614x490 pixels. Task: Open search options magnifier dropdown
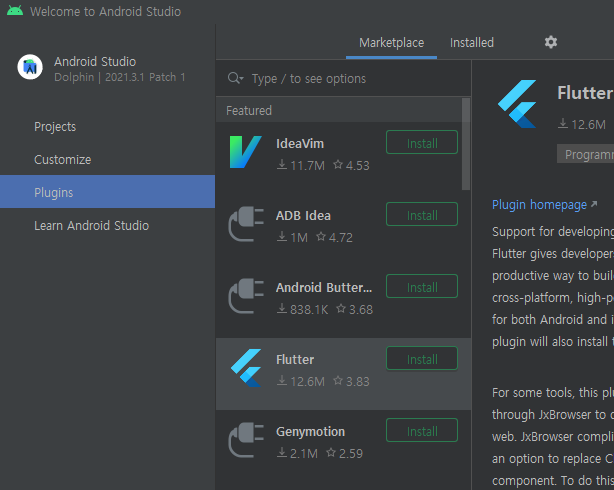(x=235, y=78)
